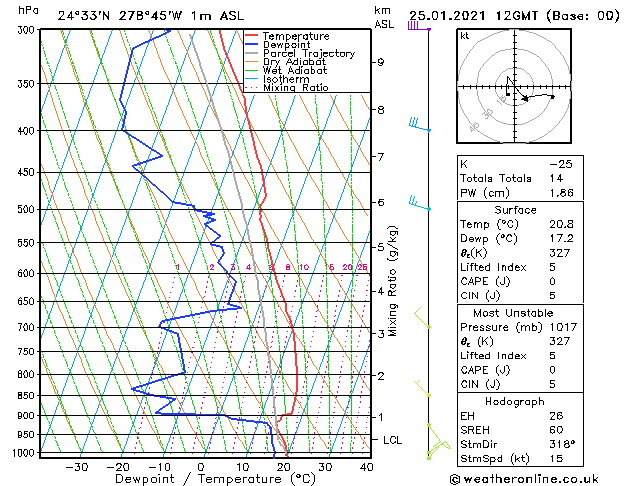Click the surface Temp value 20.8
The image size is (629, 486).
[x=561, y=224]
